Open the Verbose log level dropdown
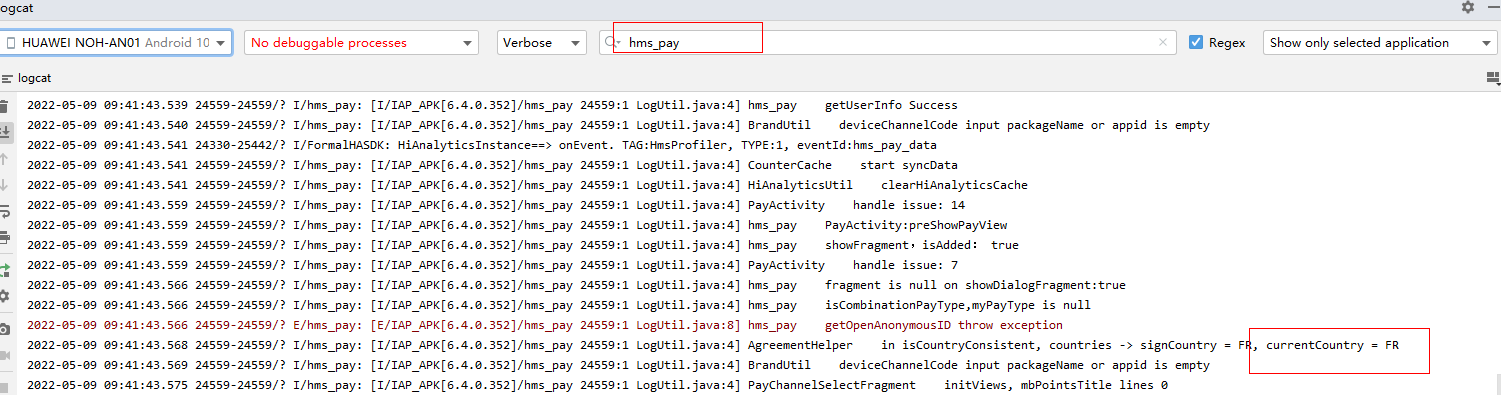 coord(542,42)
